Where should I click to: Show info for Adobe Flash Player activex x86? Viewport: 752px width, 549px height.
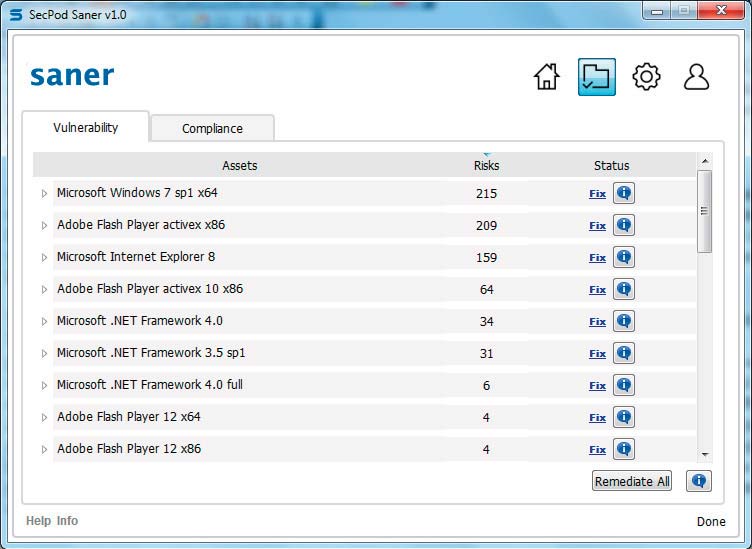click(x=623, y=225)
